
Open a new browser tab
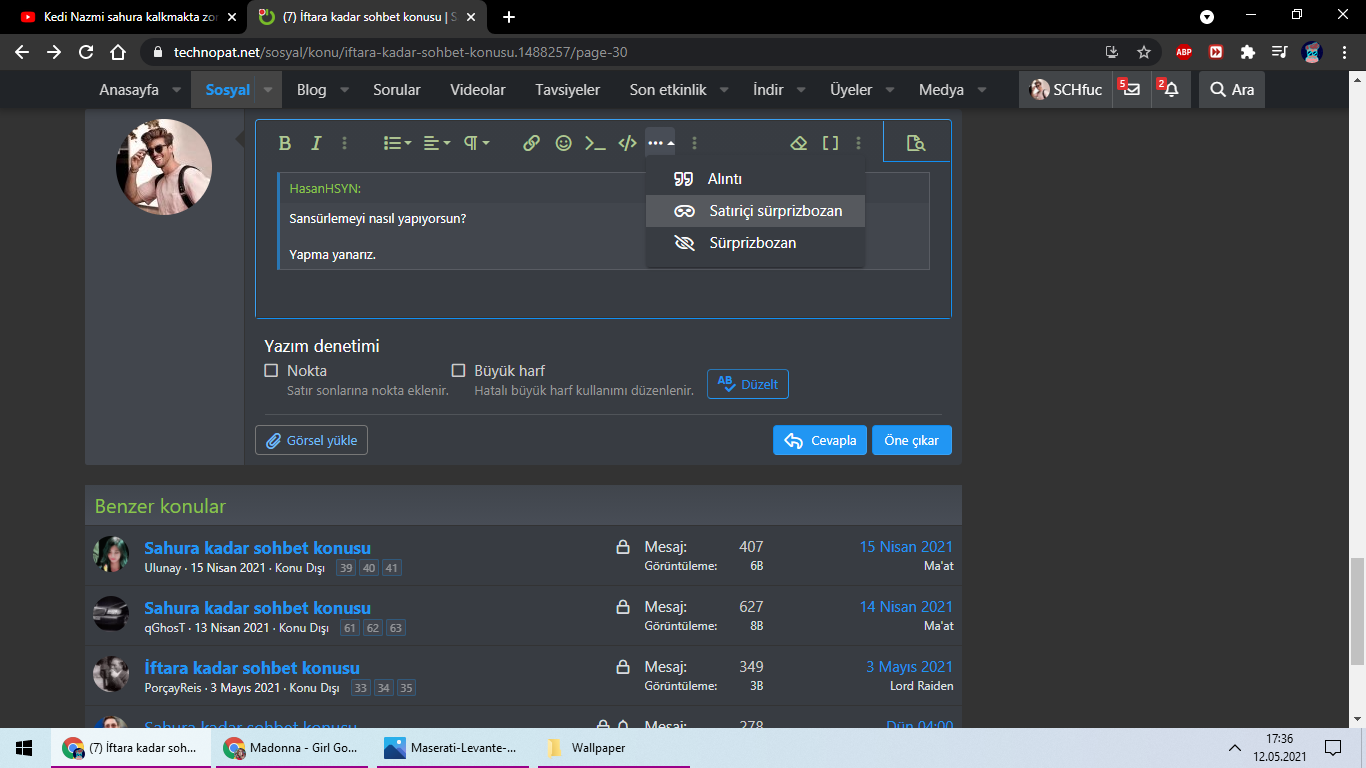point(509,17)
